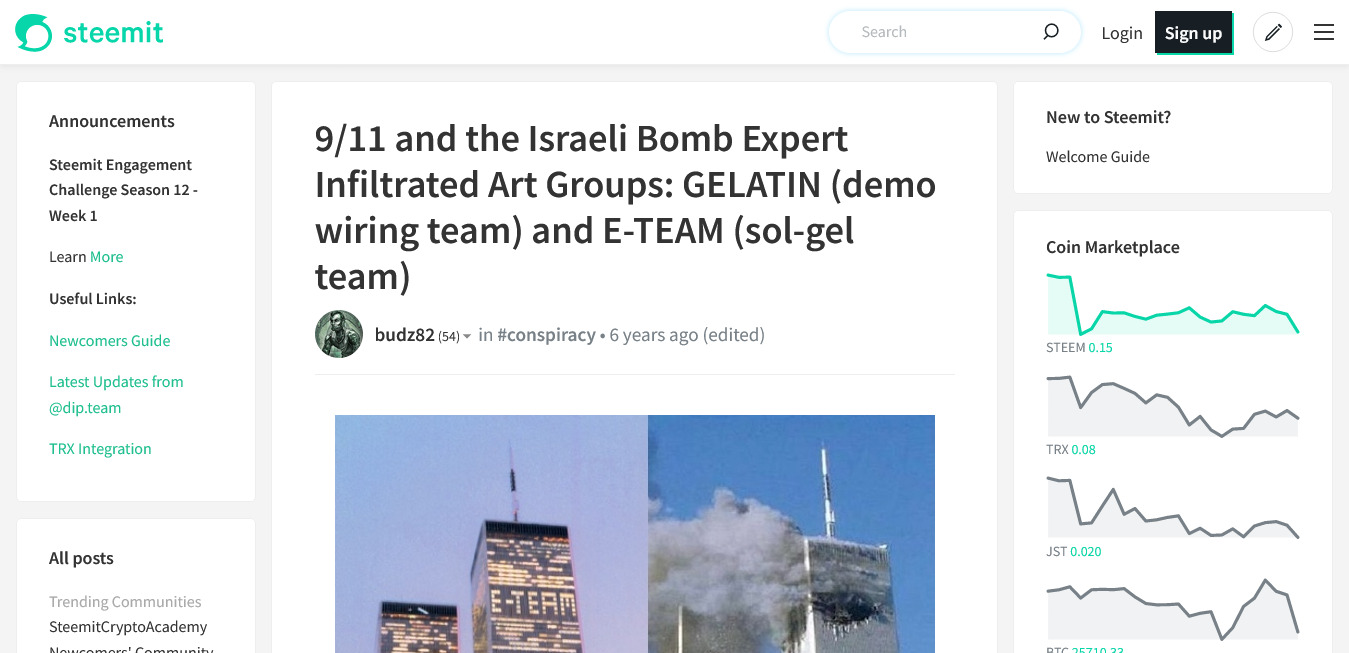Screen dimensions: 1349x653
Task: Click the '(edited)' label
Action: tap(734, 335)
